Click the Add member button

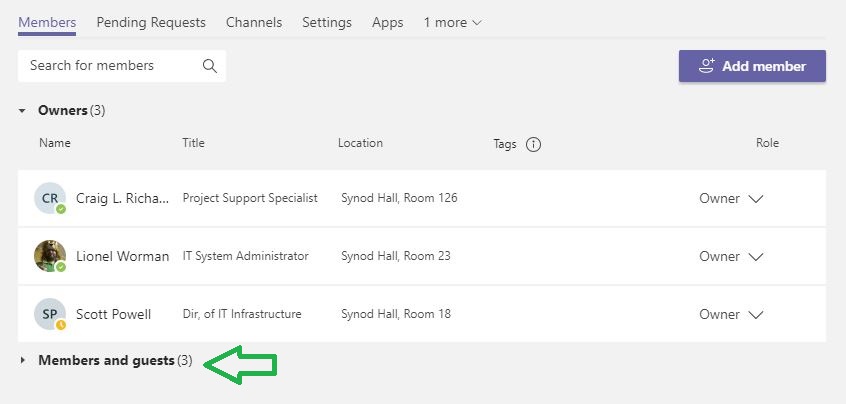pos(752,66)
